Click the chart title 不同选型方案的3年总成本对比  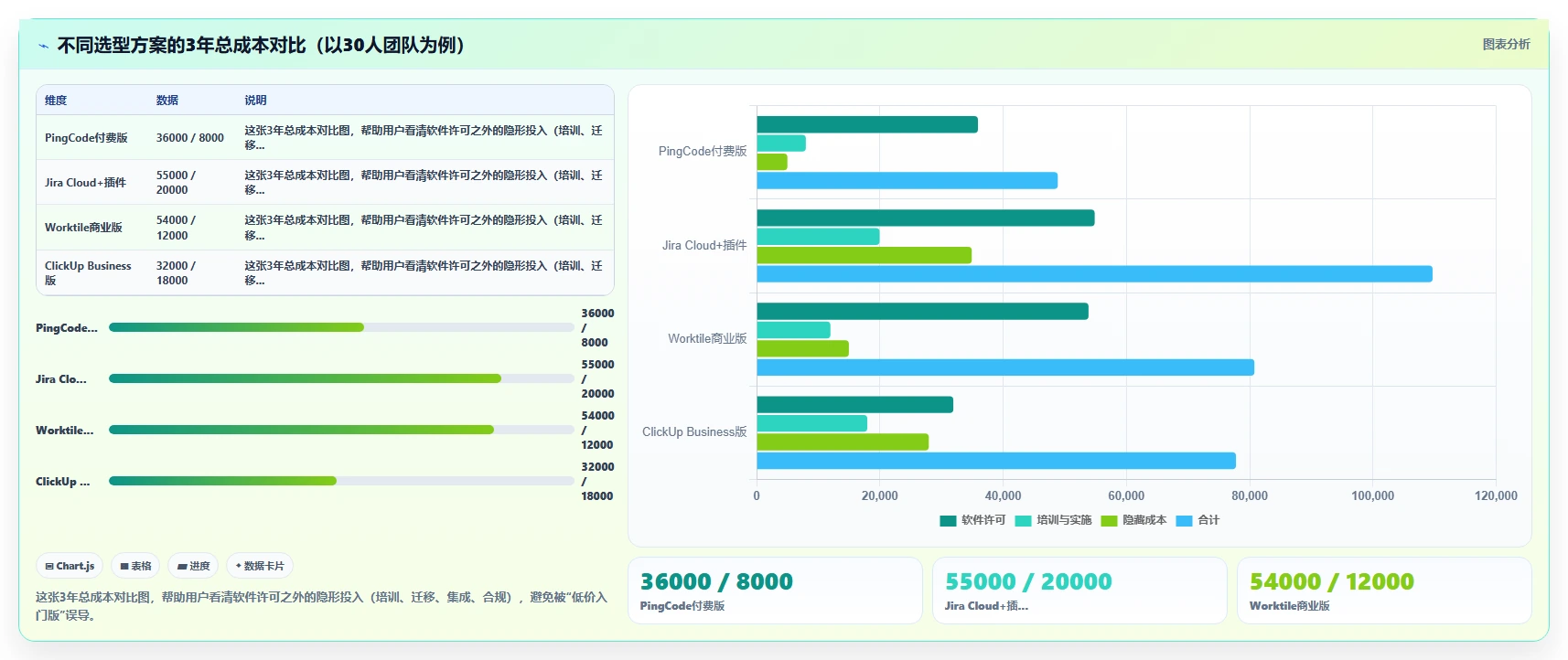point(262,45)
